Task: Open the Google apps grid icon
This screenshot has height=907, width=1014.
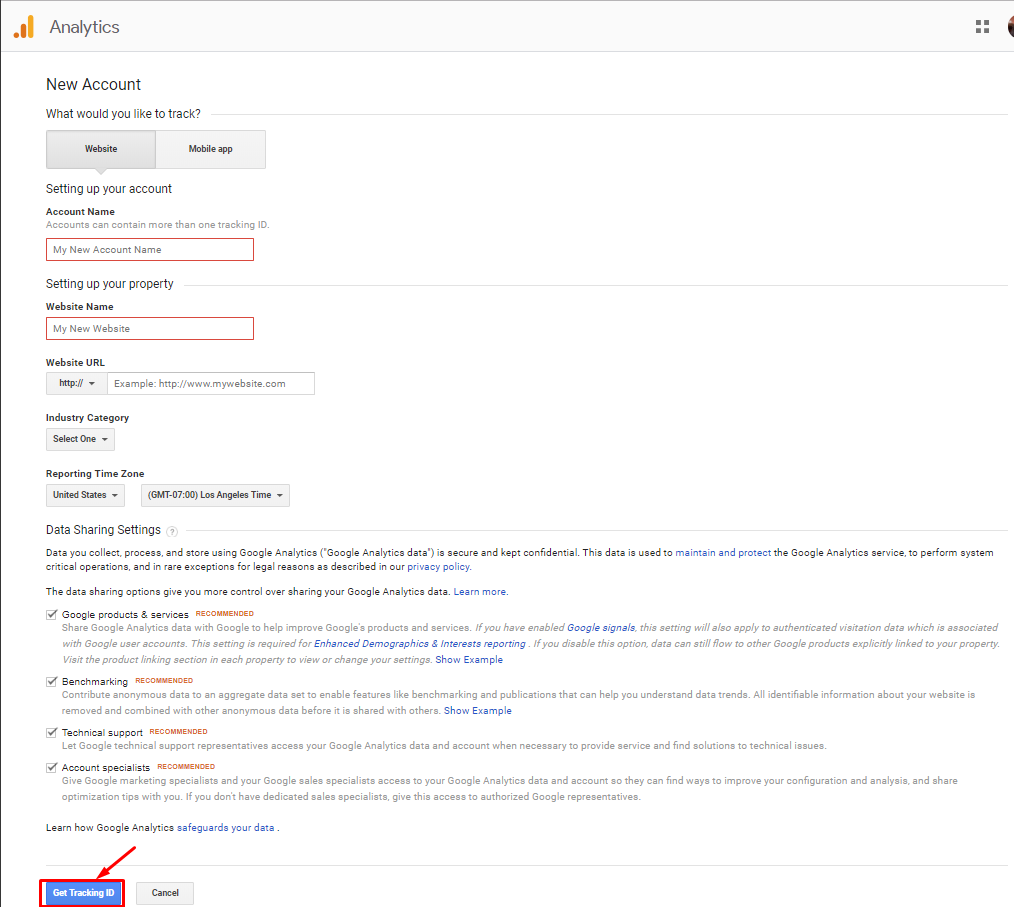Action: click(x=982, y=27)
